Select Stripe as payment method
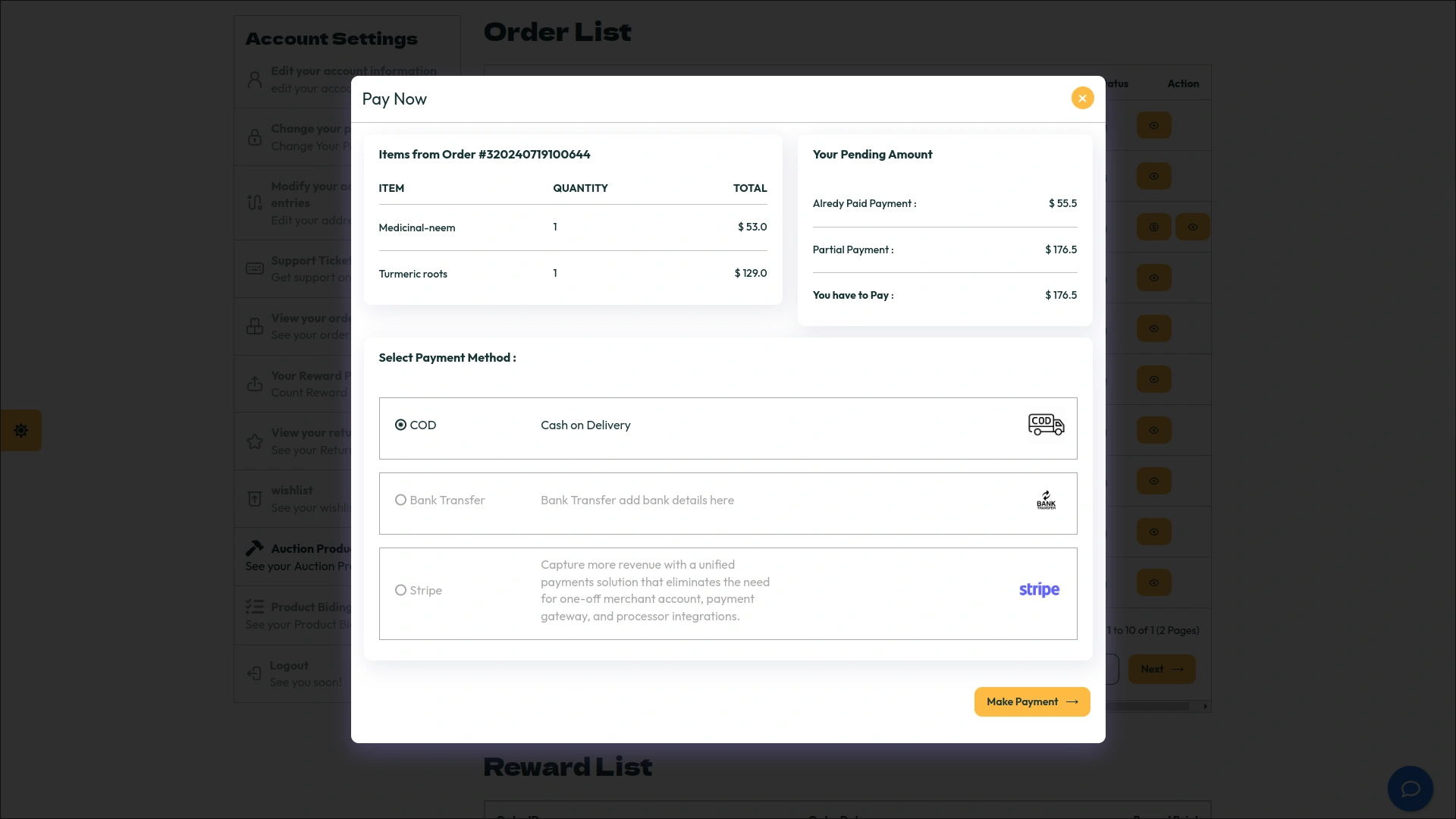This screenshot has width=1456, height=819. click(400, 591)
